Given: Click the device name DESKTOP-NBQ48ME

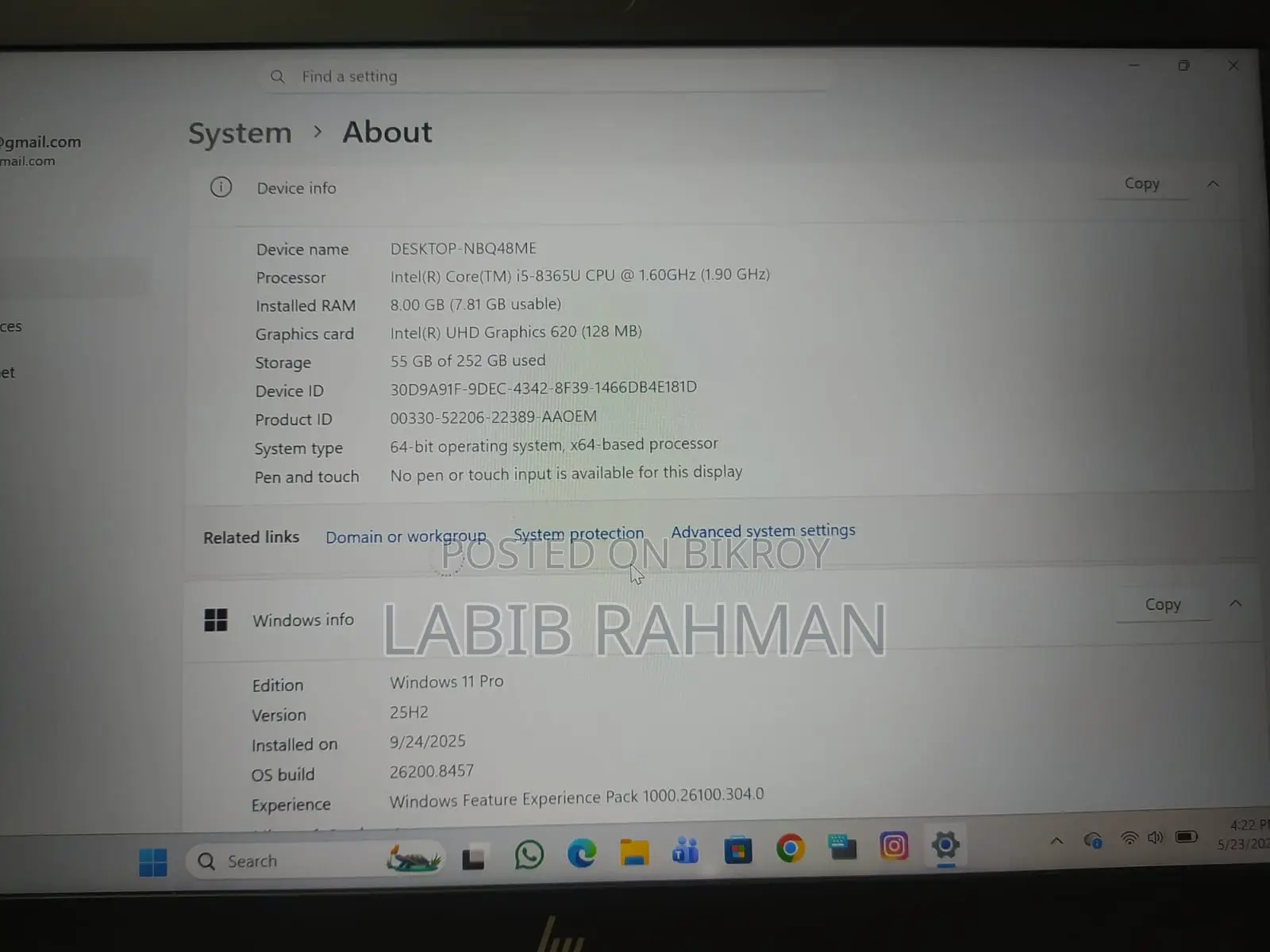Looking at the screenshot, I should pyautogui.click(x=464, y=248).
